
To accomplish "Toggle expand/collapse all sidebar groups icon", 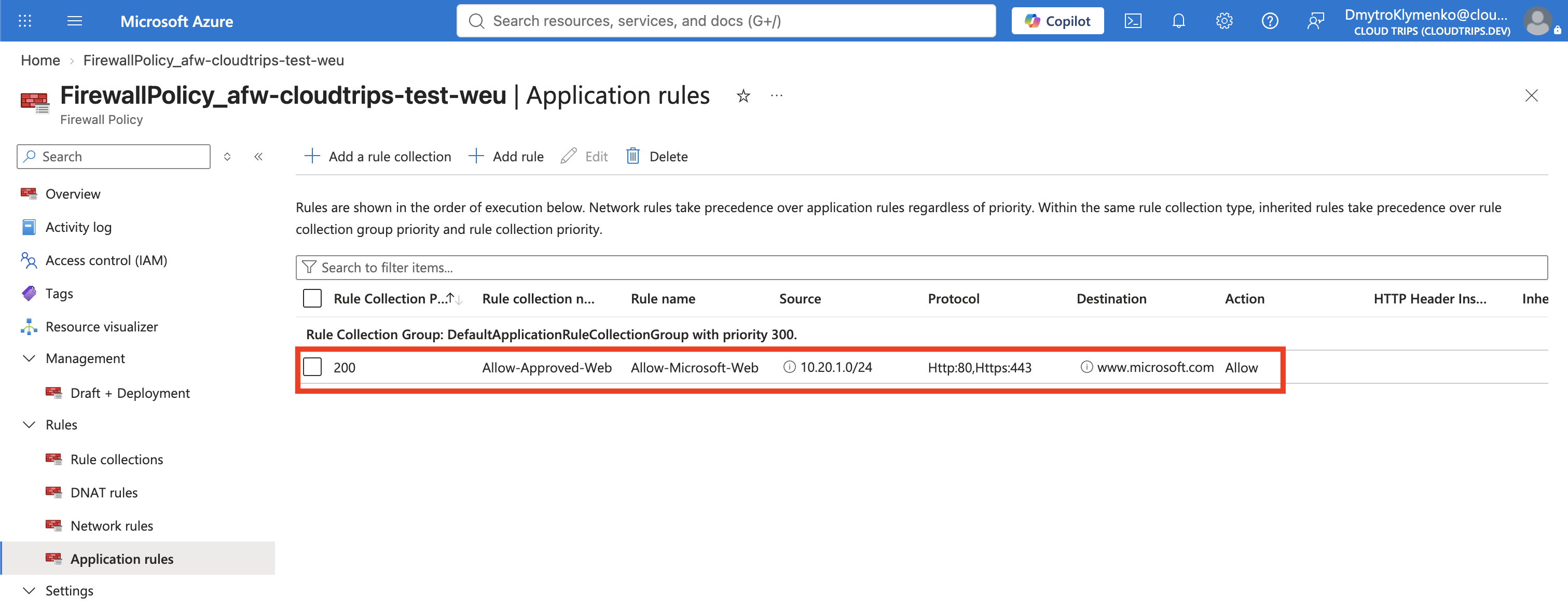I will [227, 157].
